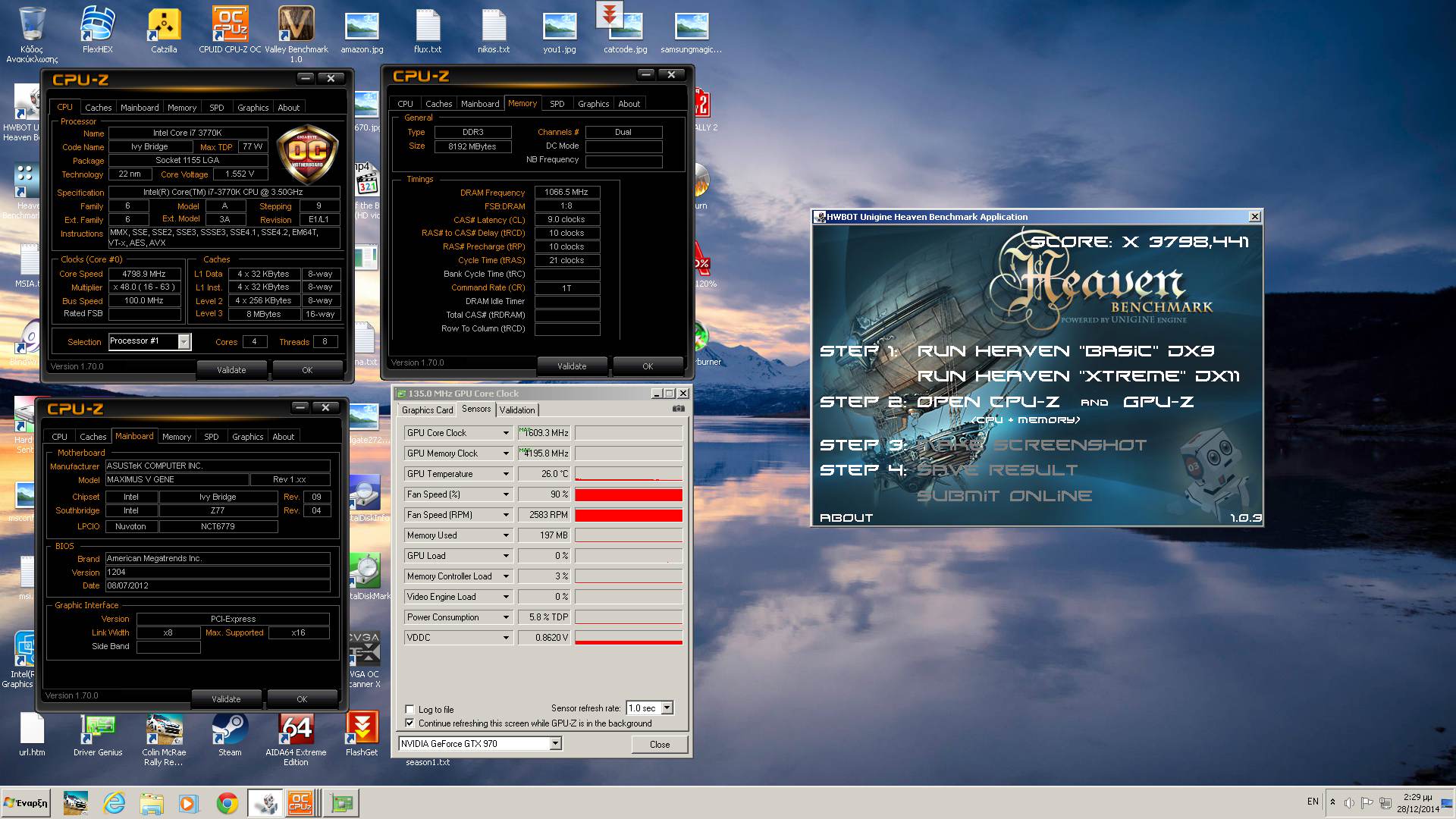Launch the Colin McRae Rally shortcut
The width and height of the screenshot is (1456, 819).
click(164, 739)
